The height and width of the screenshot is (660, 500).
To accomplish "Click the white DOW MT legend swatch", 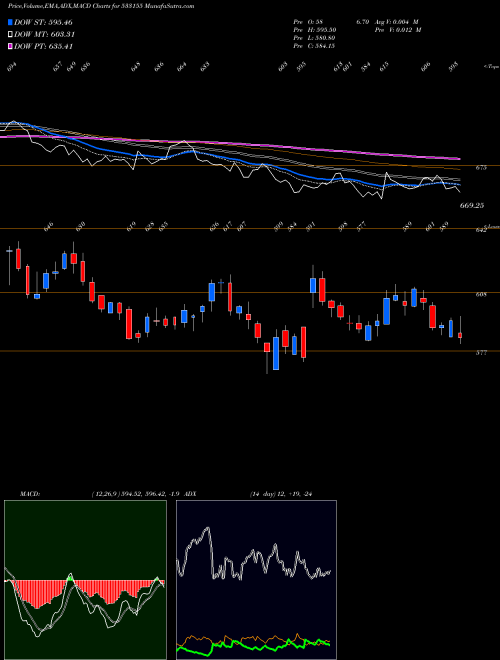I will tap(10, 35).
